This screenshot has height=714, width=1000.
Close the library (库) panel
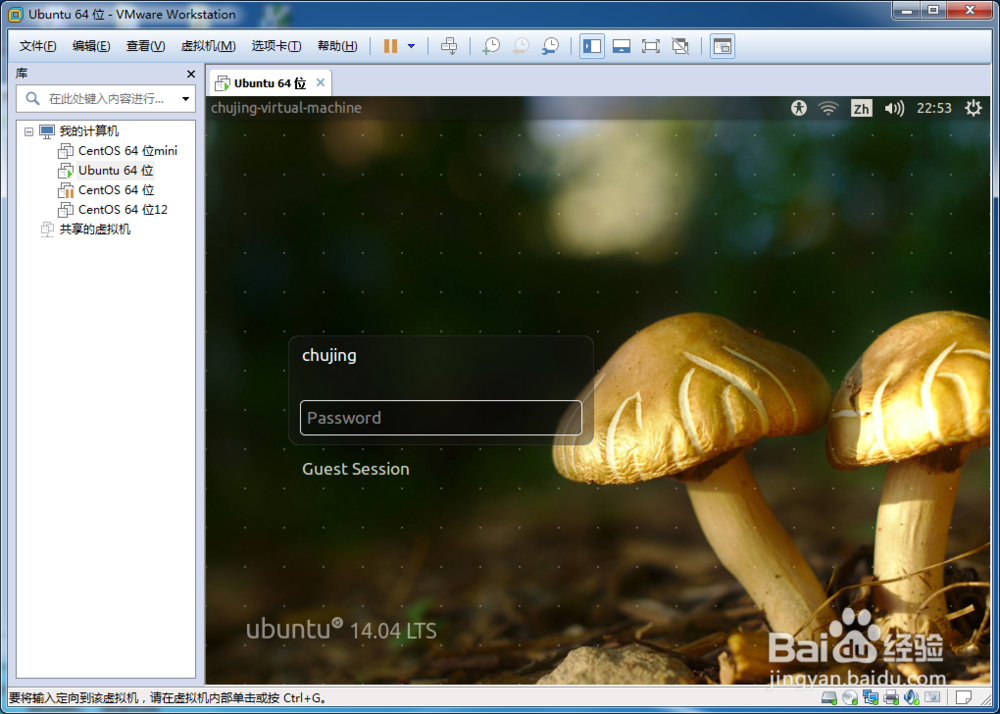[191, 75]
